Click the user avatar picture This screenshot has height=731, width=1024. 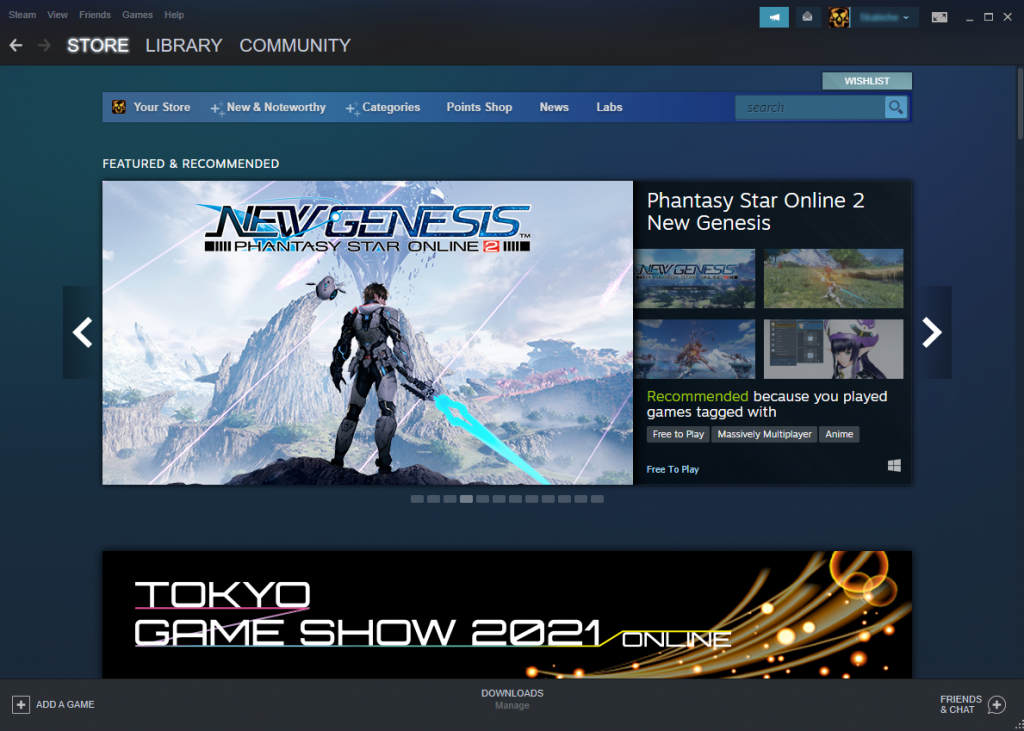coord(839,18)
